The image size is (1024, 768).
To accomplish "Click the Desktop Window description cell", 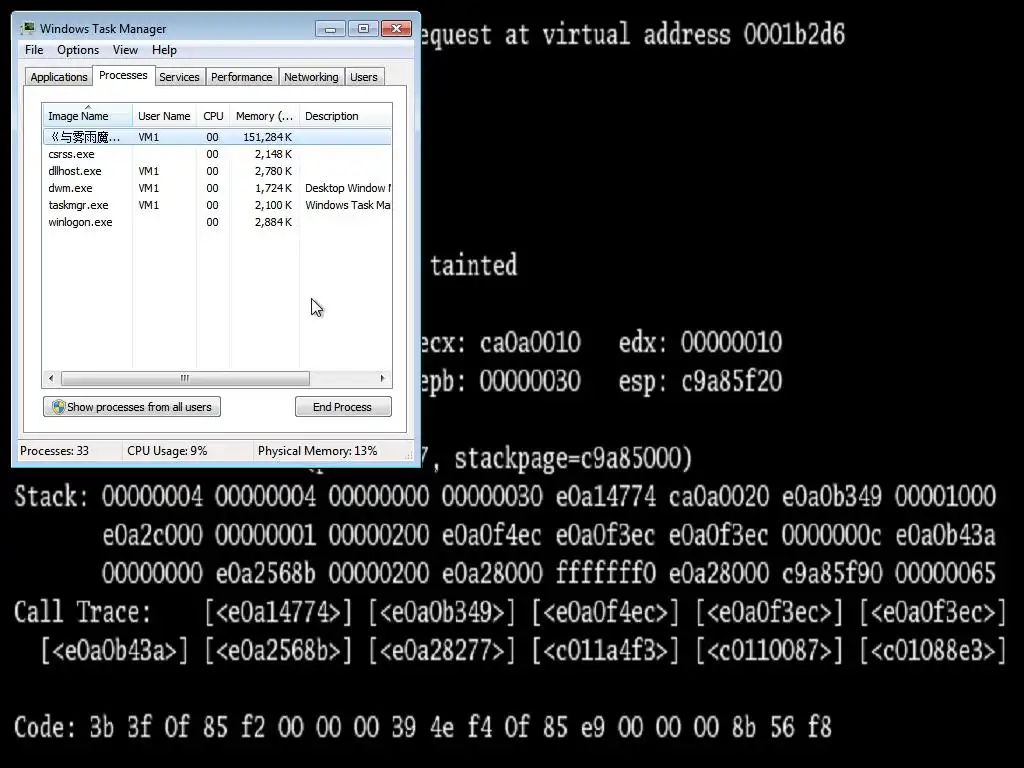I will 347,188.
